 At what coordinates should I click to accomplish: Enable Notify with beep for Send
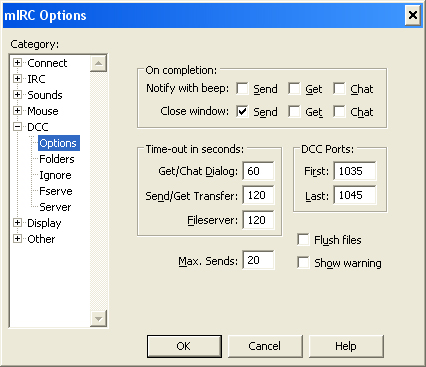coord(242,89)
